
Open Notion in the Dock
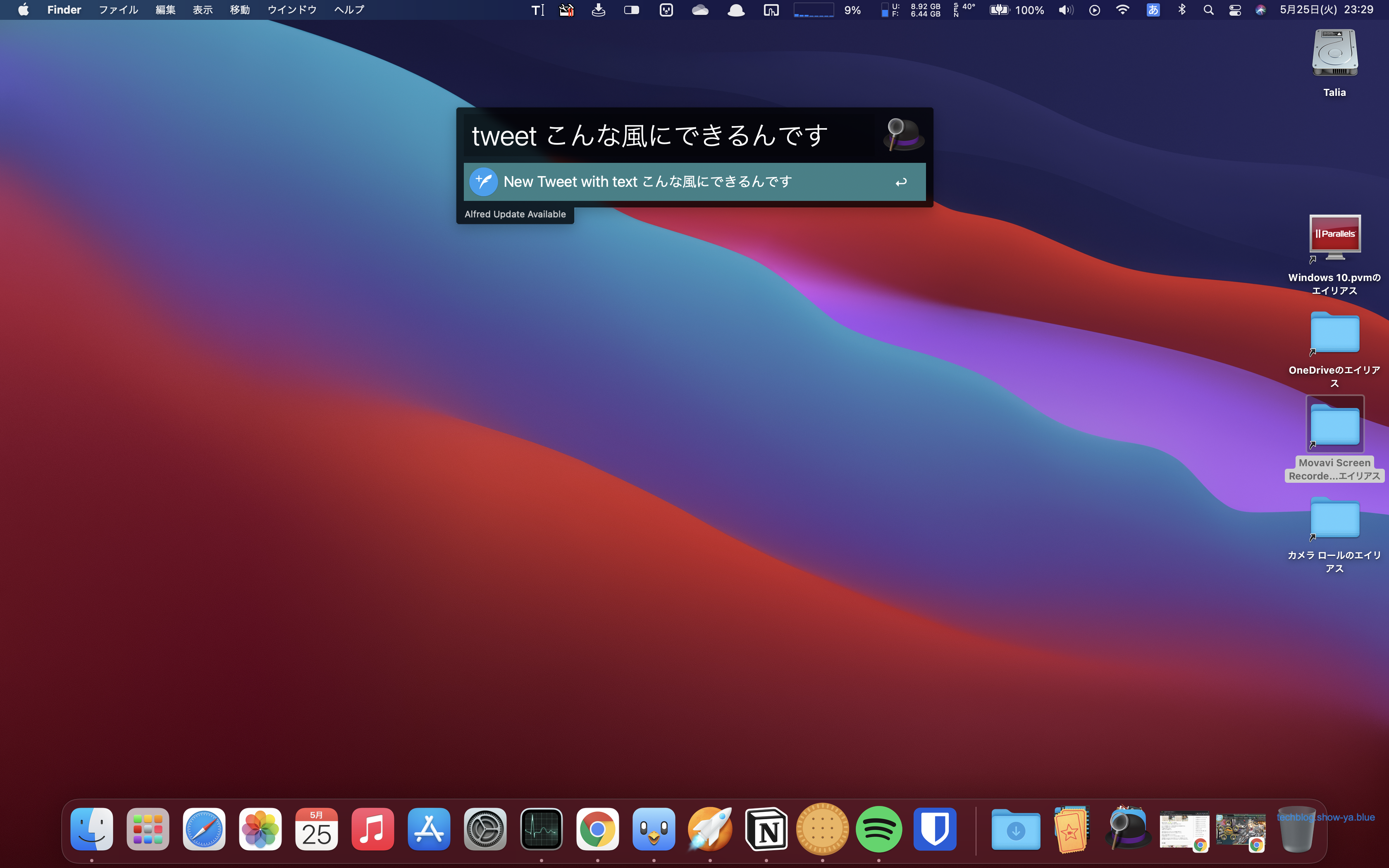pos(766,830)
